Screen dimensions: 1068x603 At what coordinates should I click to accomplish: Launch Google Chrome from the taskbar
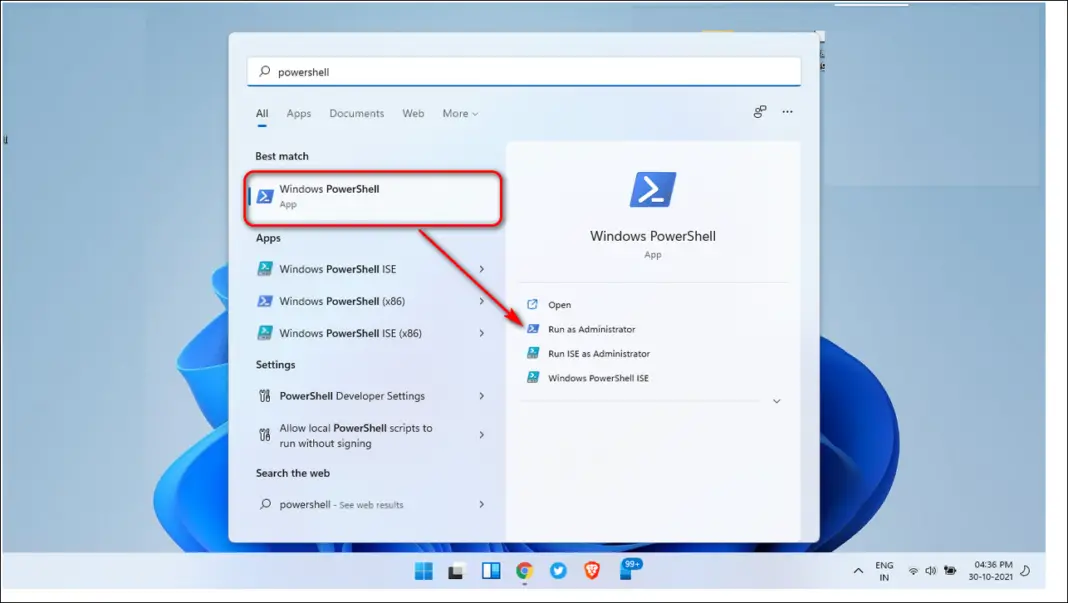[524, 570]
